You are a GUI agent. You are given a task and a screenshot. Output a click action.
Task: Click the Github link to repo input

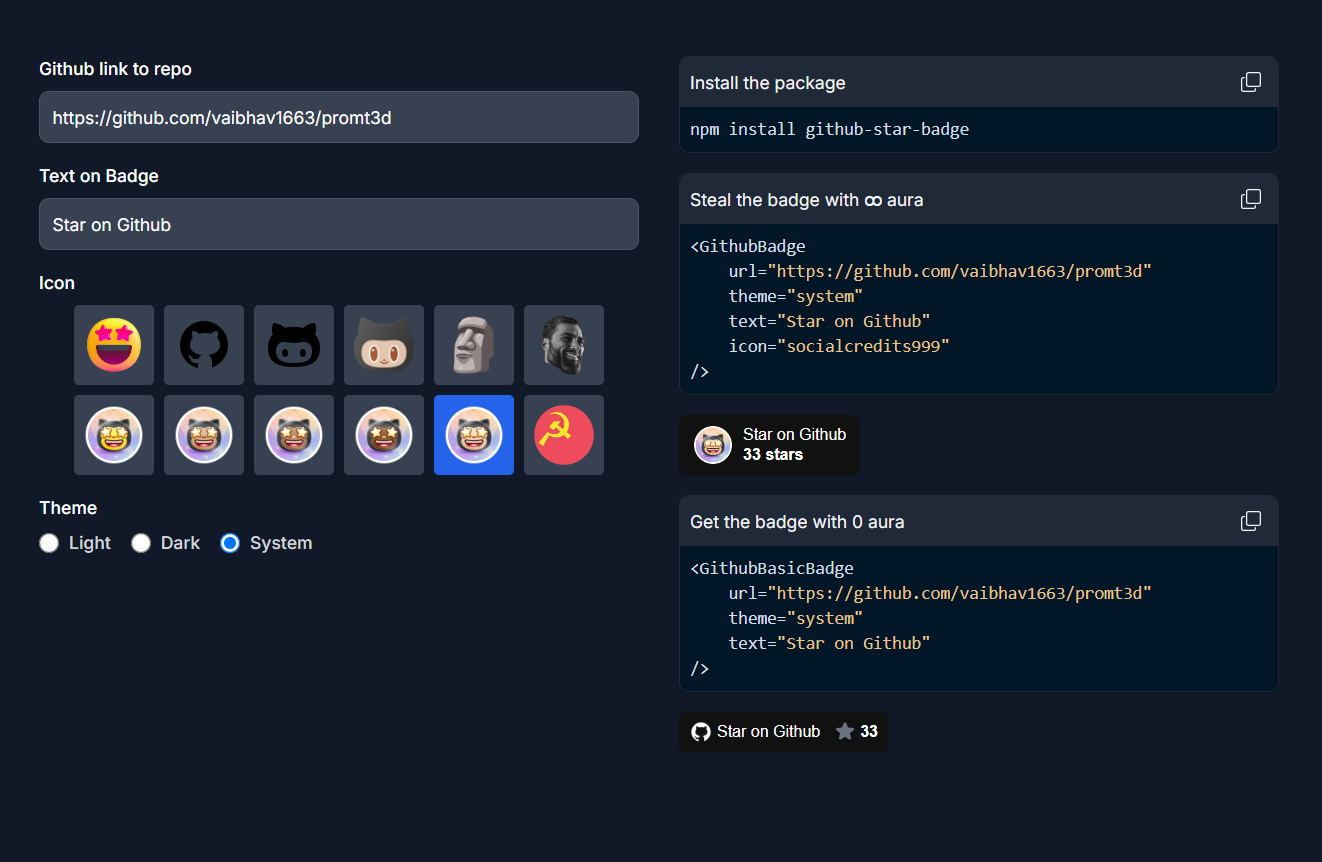point(339,117)
